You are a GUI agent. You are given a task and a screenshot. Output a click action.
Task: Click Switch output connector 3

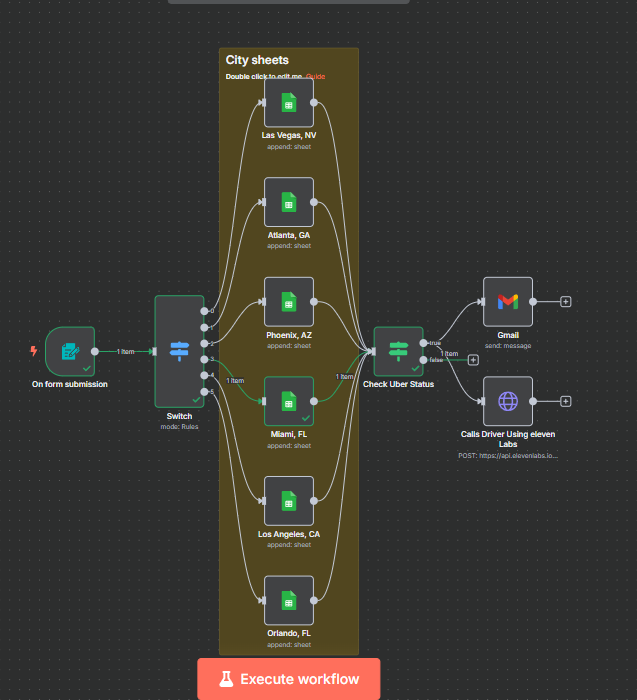204,359
